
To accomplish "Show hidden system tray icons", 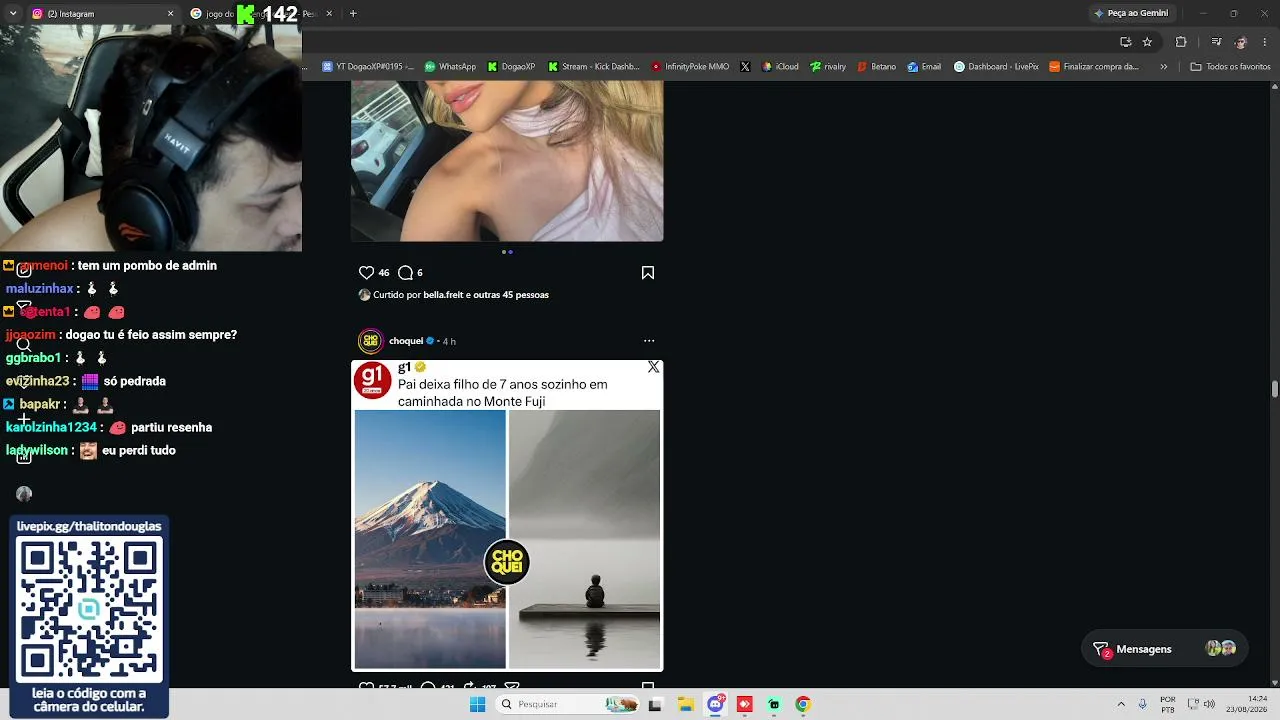I will [1121, 704].
